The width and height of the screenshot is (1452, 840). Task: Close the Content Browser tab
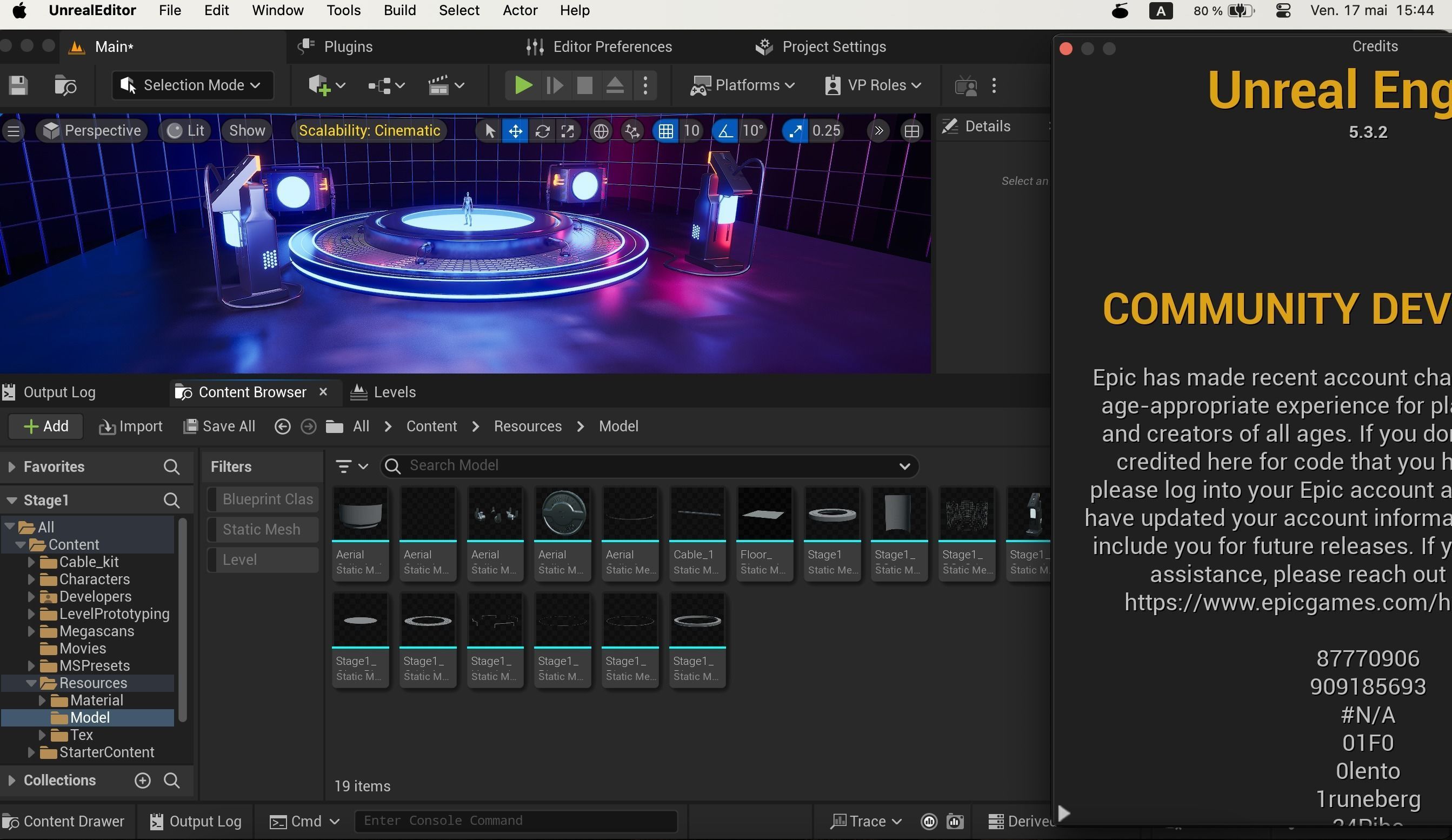[323, 392]
